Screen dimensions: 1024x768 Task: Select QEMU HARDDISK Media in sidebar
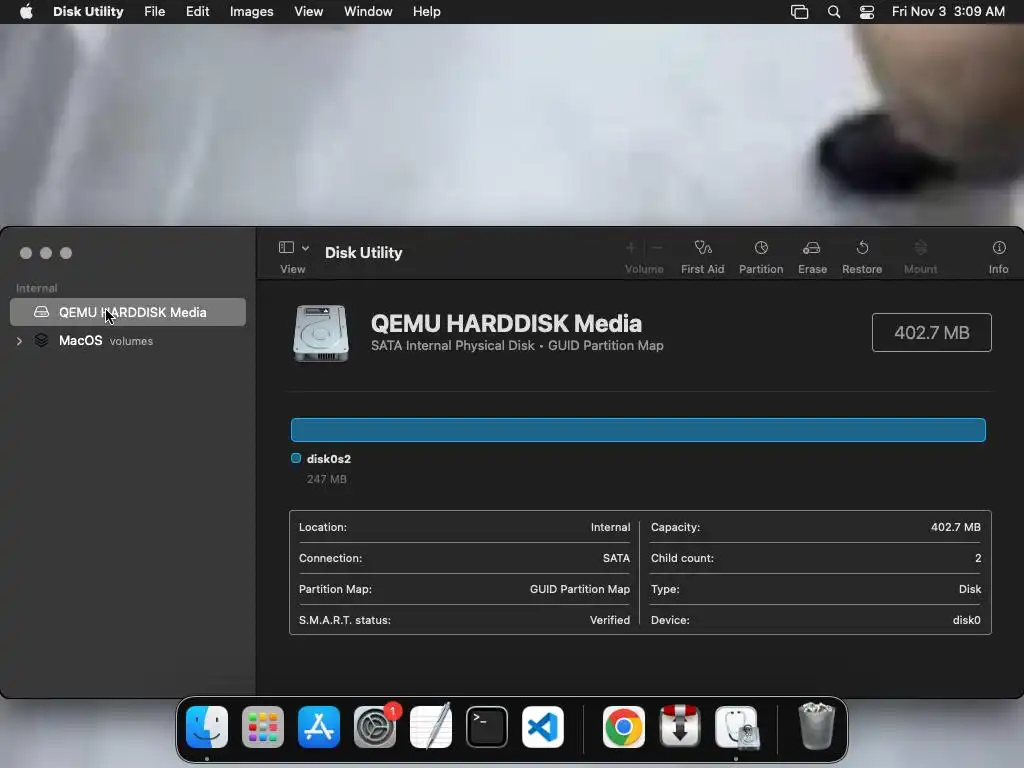coord(128,312)
